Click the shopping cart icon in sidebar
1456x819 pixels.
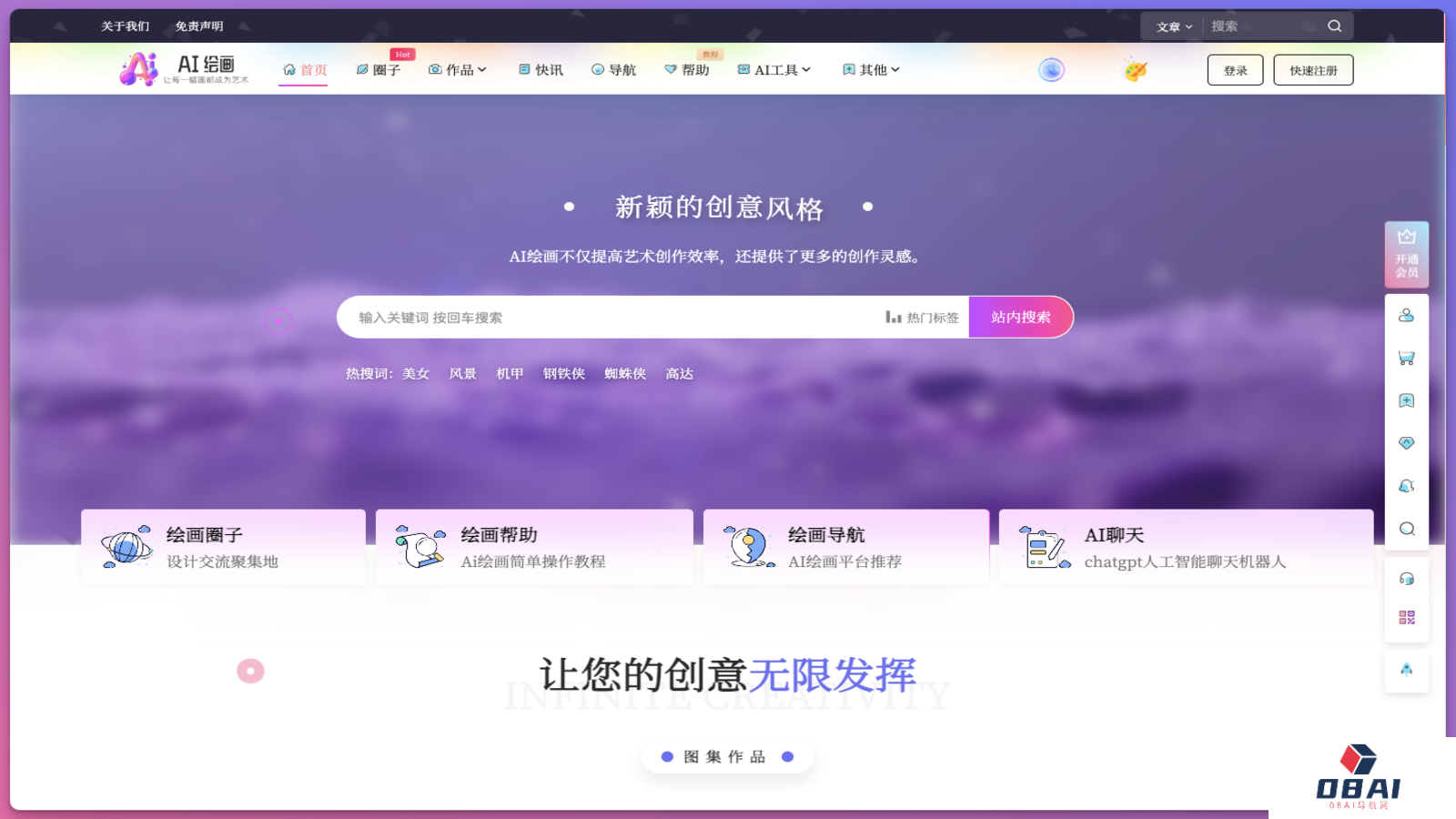point(1406,358)
